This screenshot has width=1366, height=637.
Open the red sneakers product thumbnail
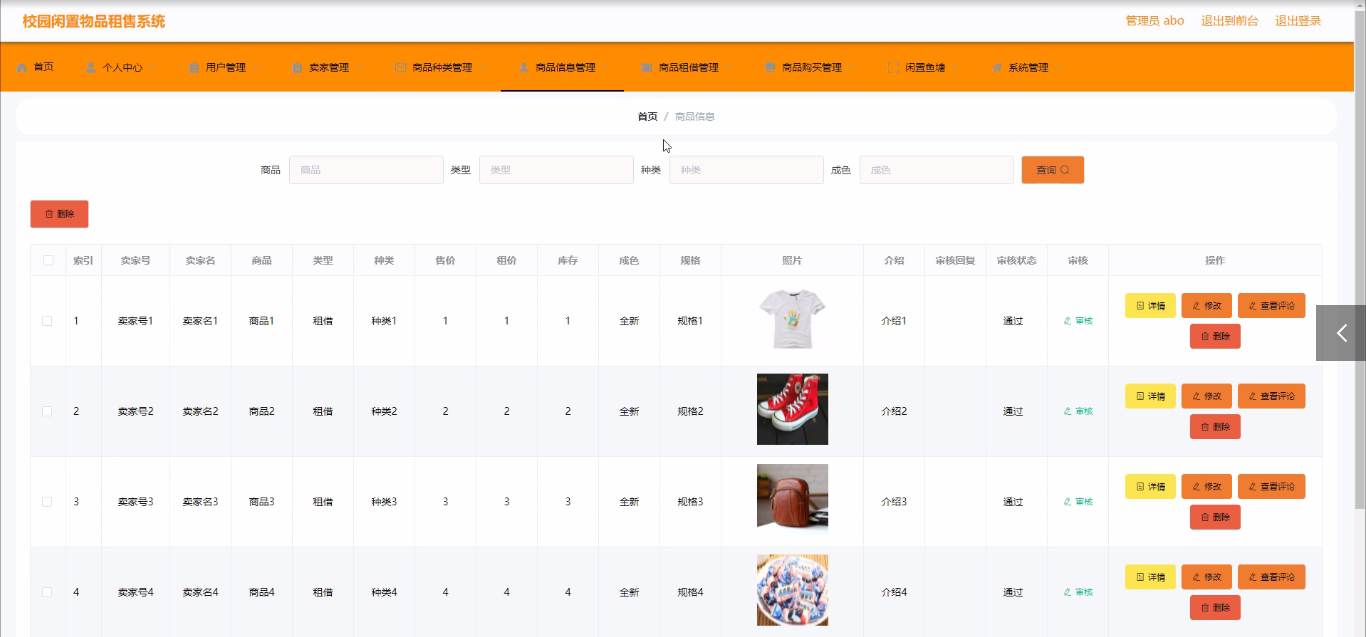[792, 410]
